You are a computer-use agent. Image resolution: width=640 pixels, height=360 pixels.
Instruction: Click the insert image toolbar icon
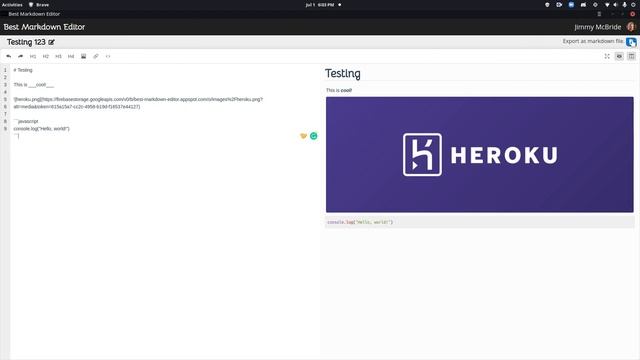pyautogui.click(x=83, y=56)
